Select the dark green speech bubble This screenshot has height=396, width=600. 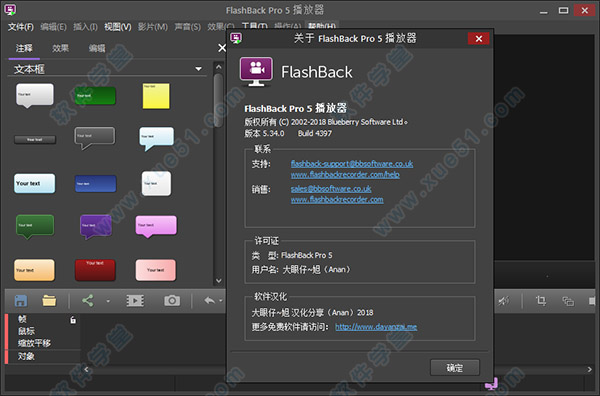point(35,227)
